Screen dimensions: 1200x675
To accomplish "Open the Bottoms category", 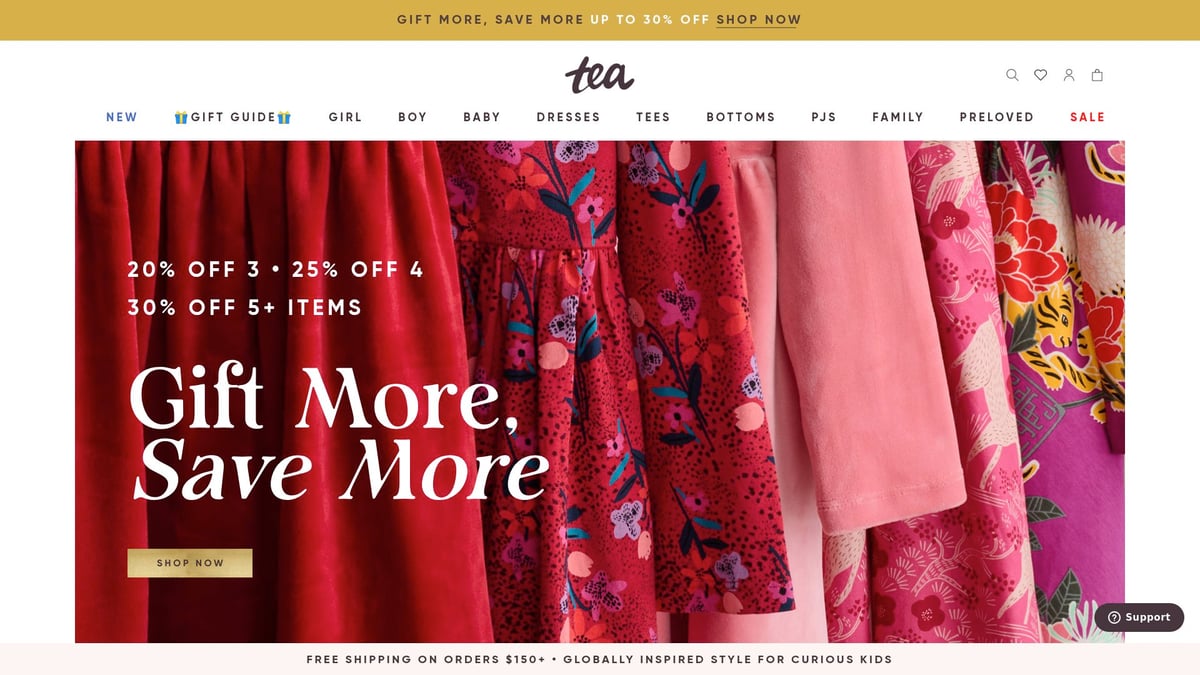I will click(x=741, y=117).
